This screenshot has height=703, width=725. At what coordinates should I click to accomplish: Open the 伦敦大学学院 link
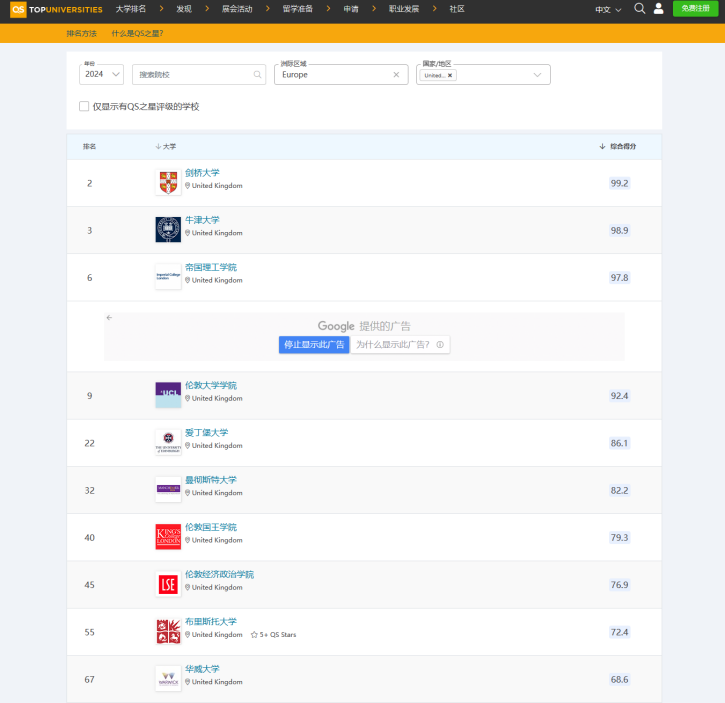pos(211,385)
